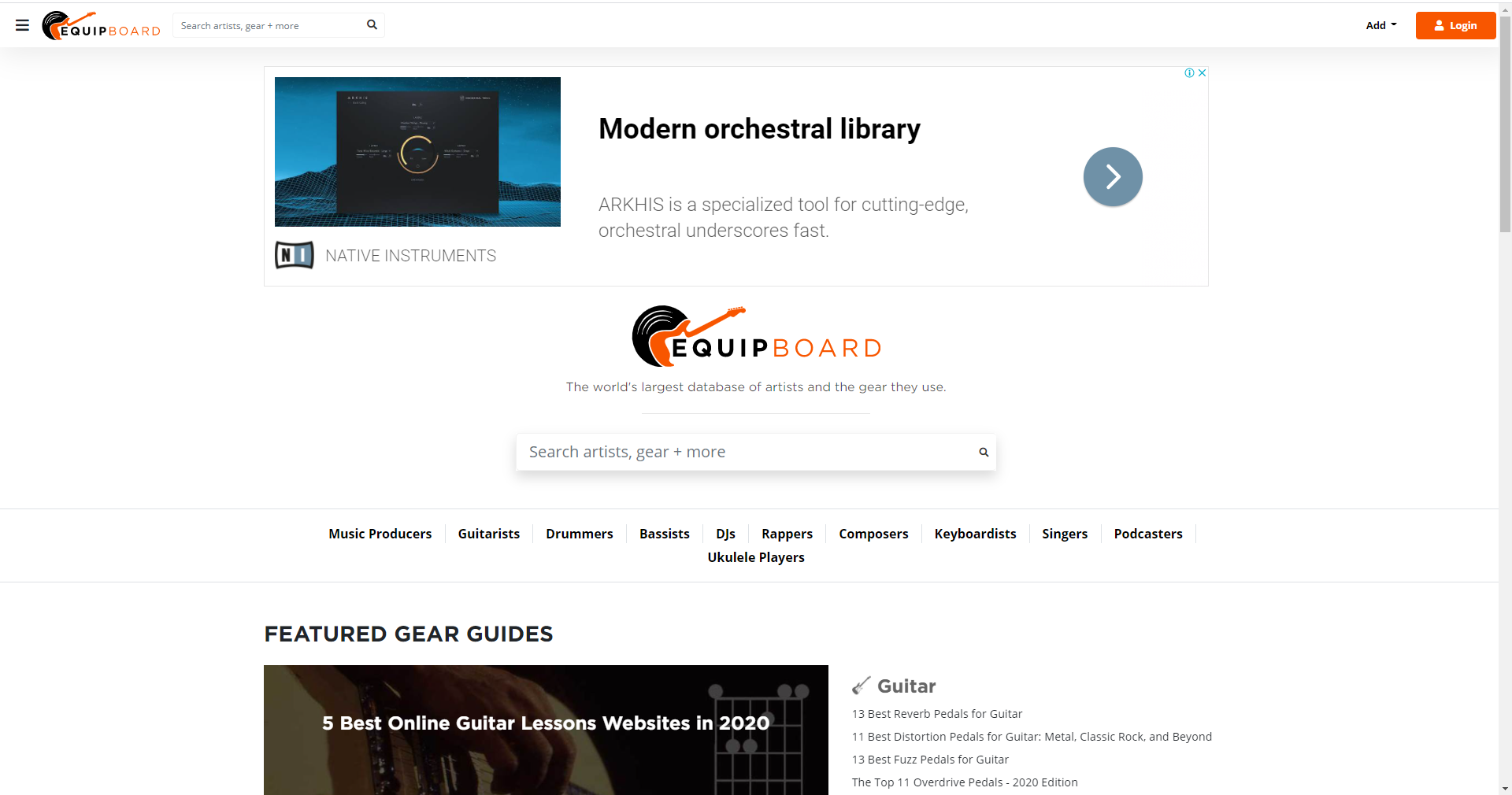Viewport: 1512px width, 795px height.
Task: Click the page vertical scrollbar thumb
Action: point(1505,124)
